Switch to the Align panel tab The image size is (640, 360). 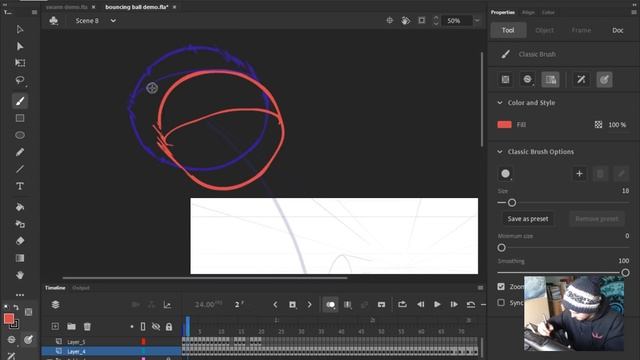[x=528, y=12]
